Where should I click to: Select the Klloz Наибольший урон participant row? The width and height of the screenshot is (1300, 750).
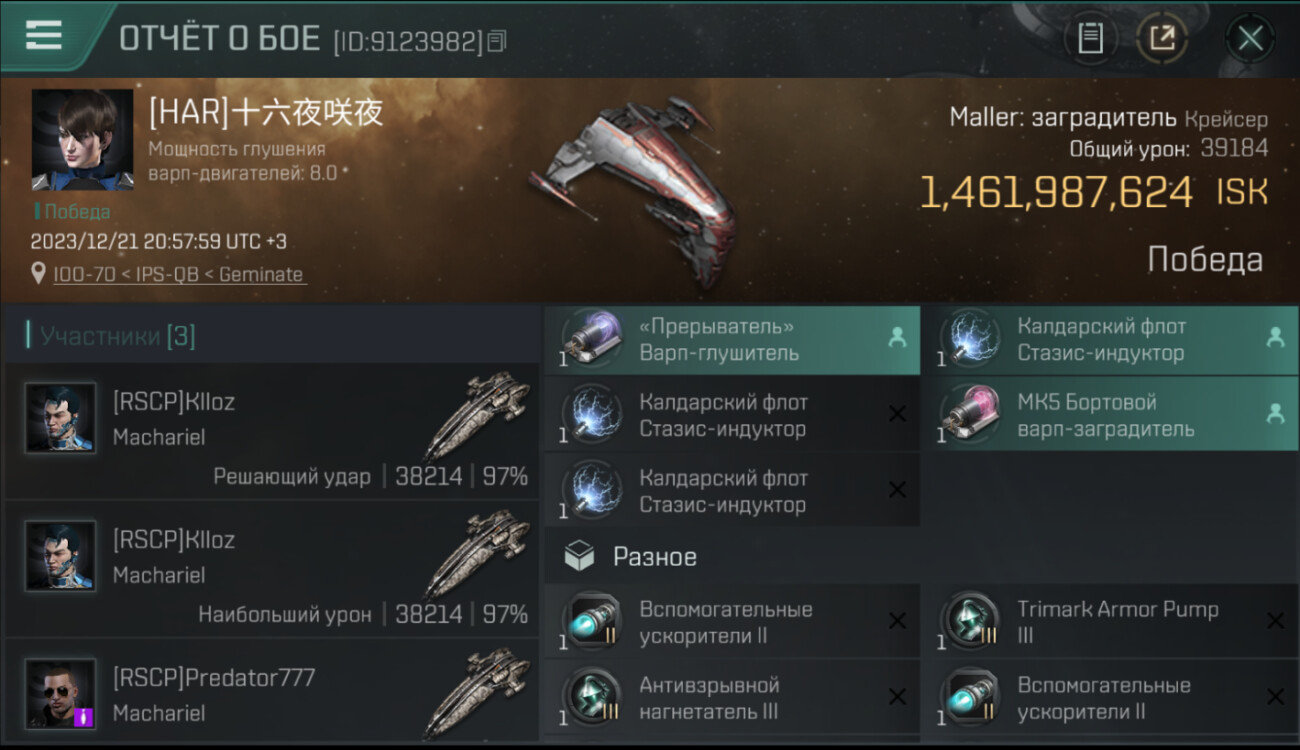tap(271, 570)
